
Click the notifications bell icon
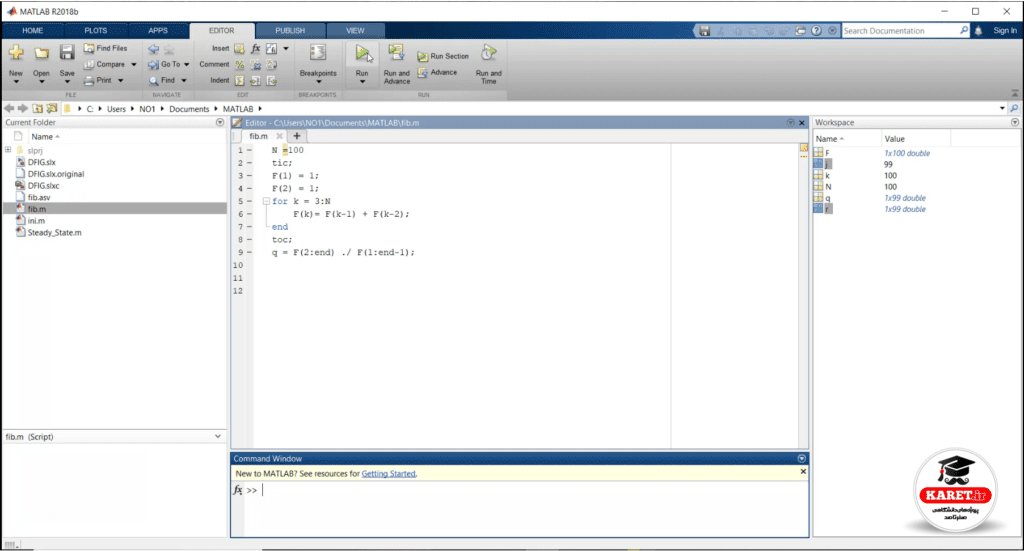(978, 31)
